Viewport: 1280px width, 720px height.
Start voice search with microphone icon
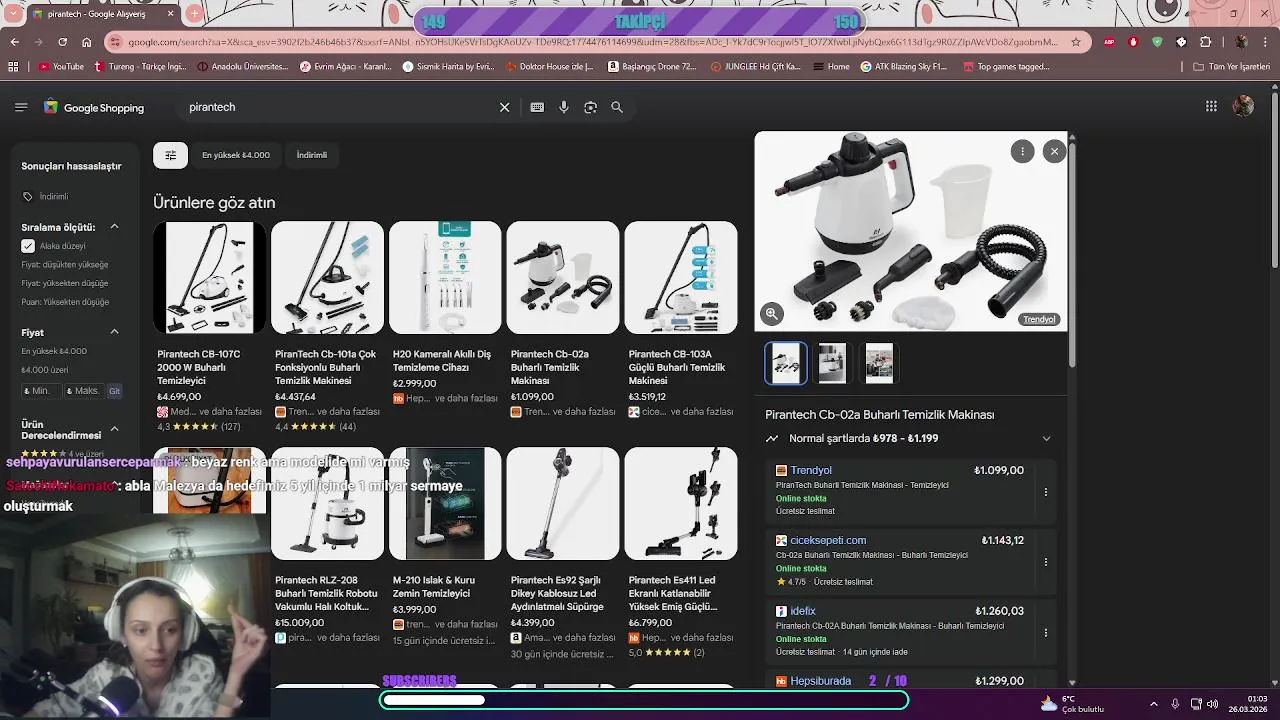[x=564, y=107]
